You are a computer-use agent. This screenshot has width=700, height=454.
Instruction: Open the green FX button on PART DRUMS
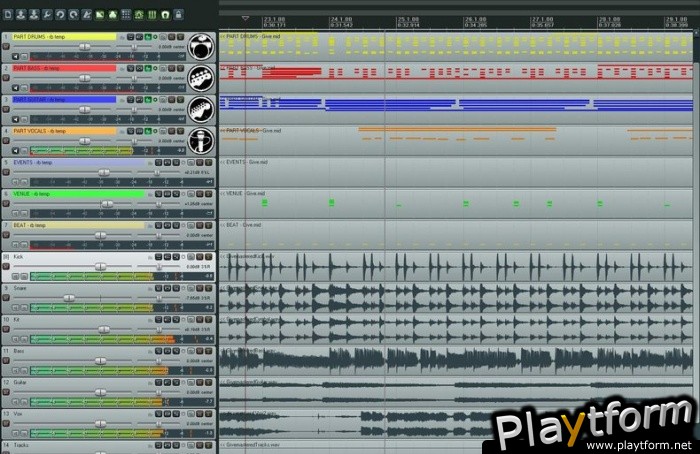click(x=148, y=37)
